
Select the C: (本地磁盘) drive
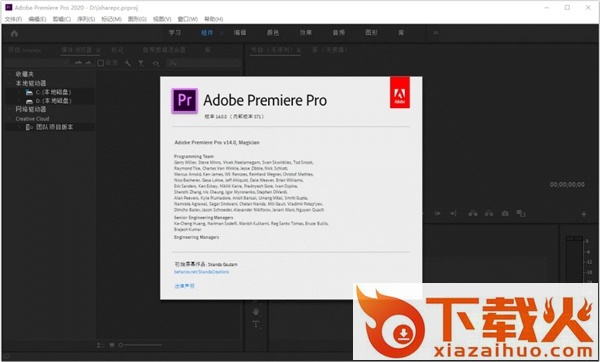53,92
